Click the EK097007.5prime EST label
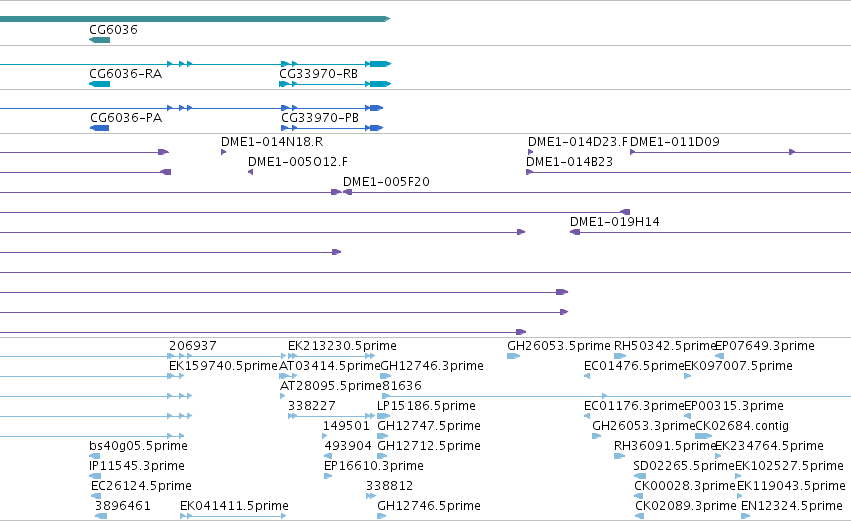 (739, 366)
